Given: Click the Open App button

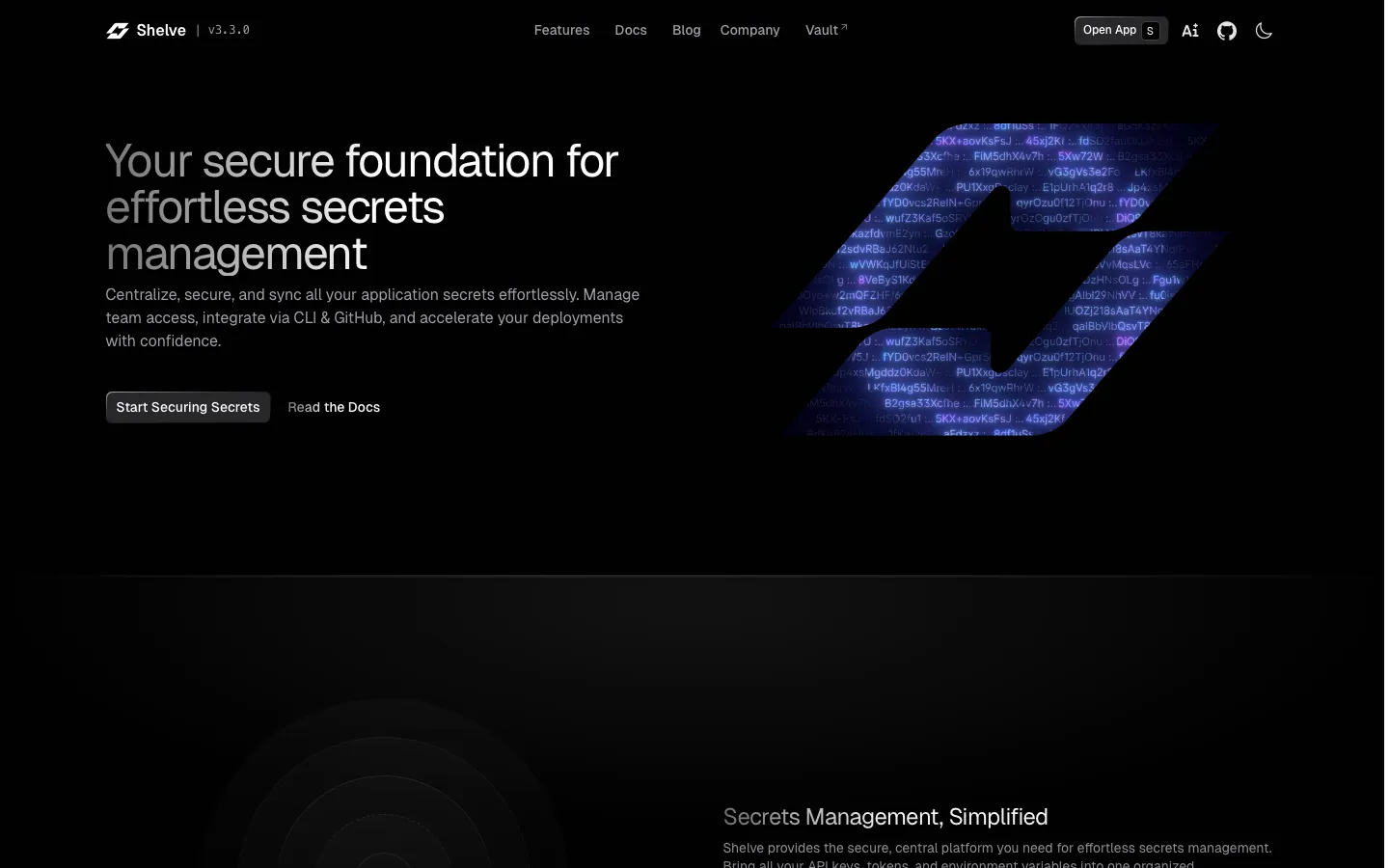Looking at the screenshot, I should coord(1121,31).
